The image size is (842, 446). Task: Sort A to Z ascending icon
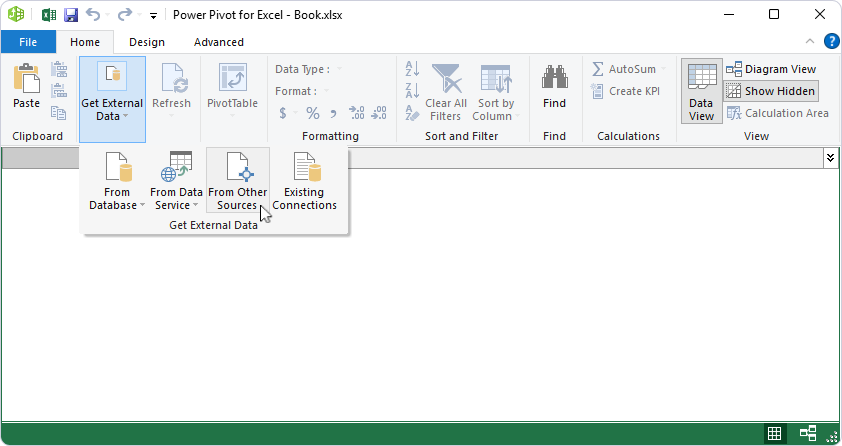click(x=412, y=69)
